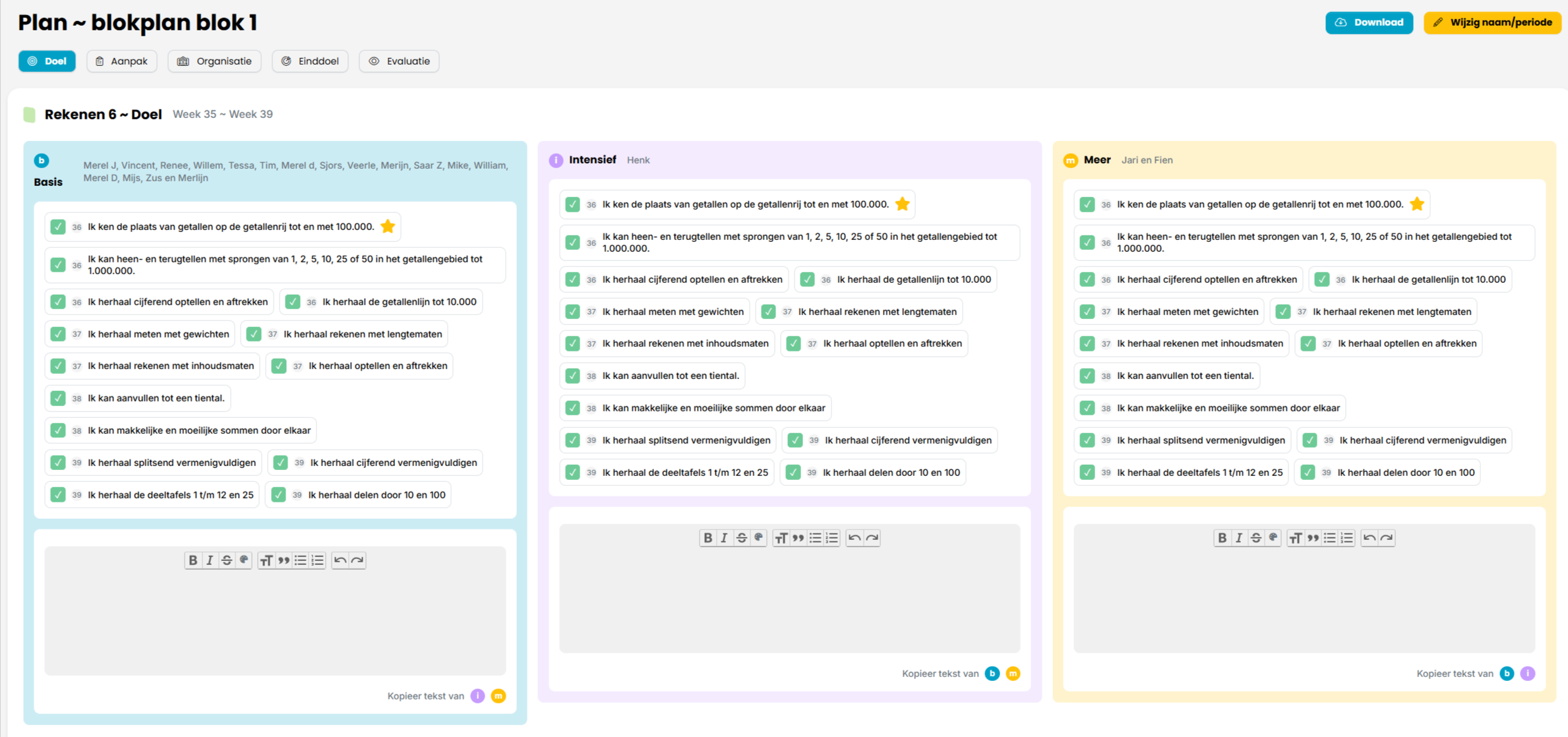Screen dimensions: 1568x737
Task: Toggle bold in the Basis text editor
Action: tap(193, 560)
